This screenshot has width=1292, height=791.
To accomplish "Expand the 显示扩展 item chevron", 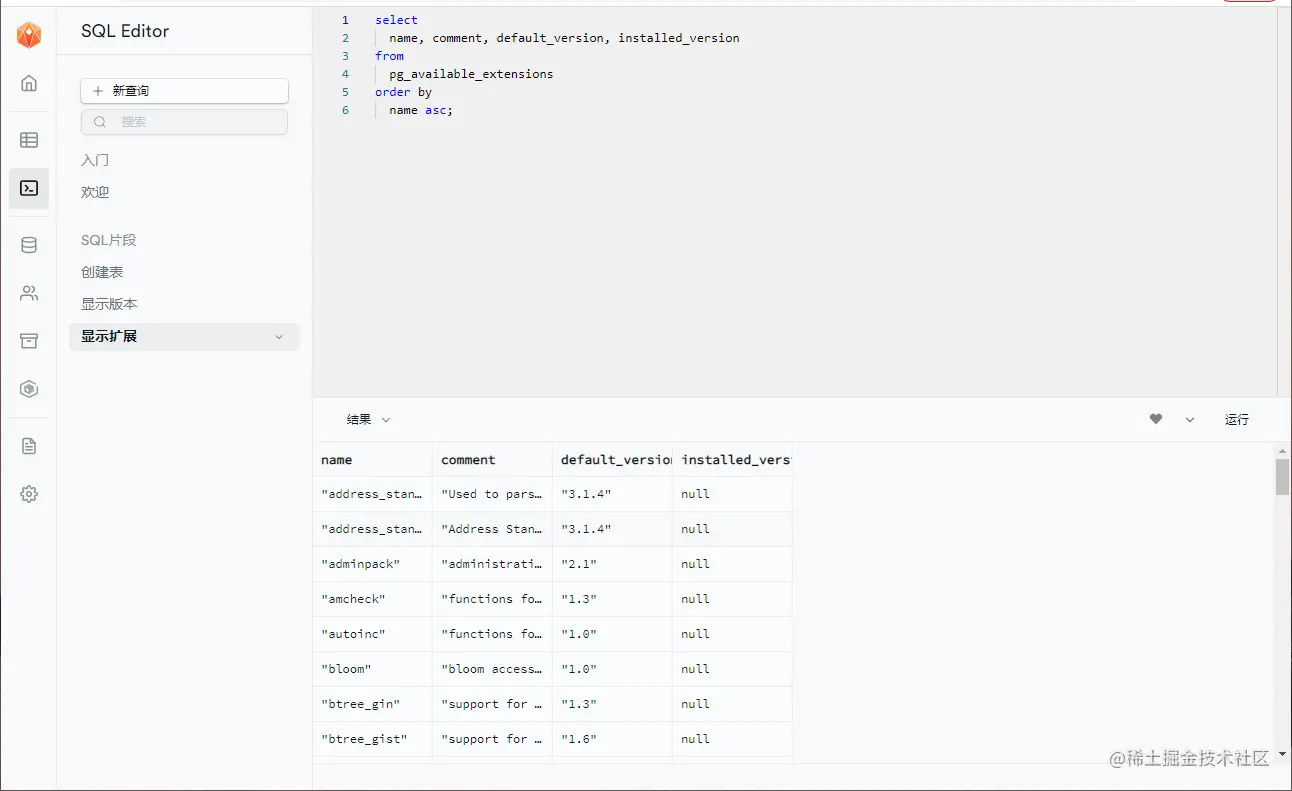I will [x=279, y=337].
